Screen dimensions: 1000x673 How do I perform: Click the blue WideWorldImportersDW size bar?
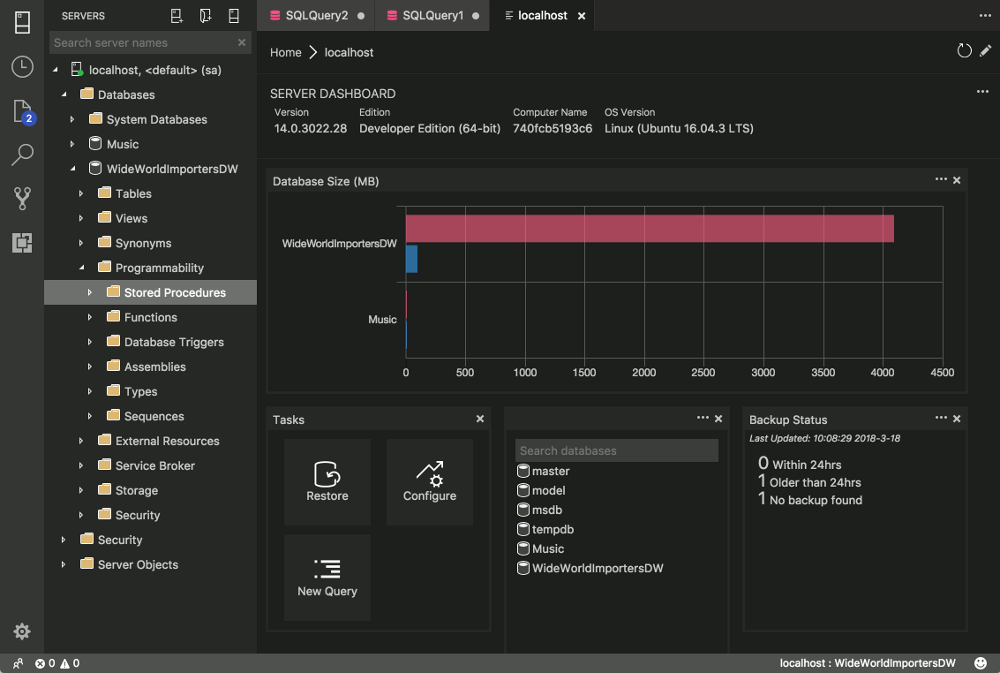tap(412, 259)
